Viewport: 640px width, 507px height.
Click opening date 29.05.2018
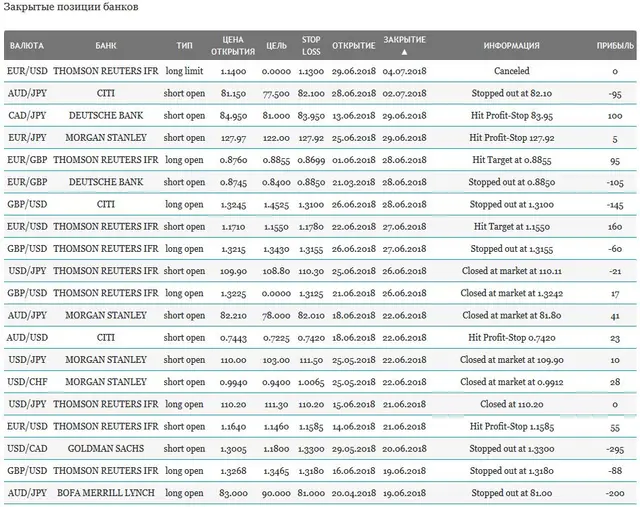pyautogui.click(x=353, y=449)
